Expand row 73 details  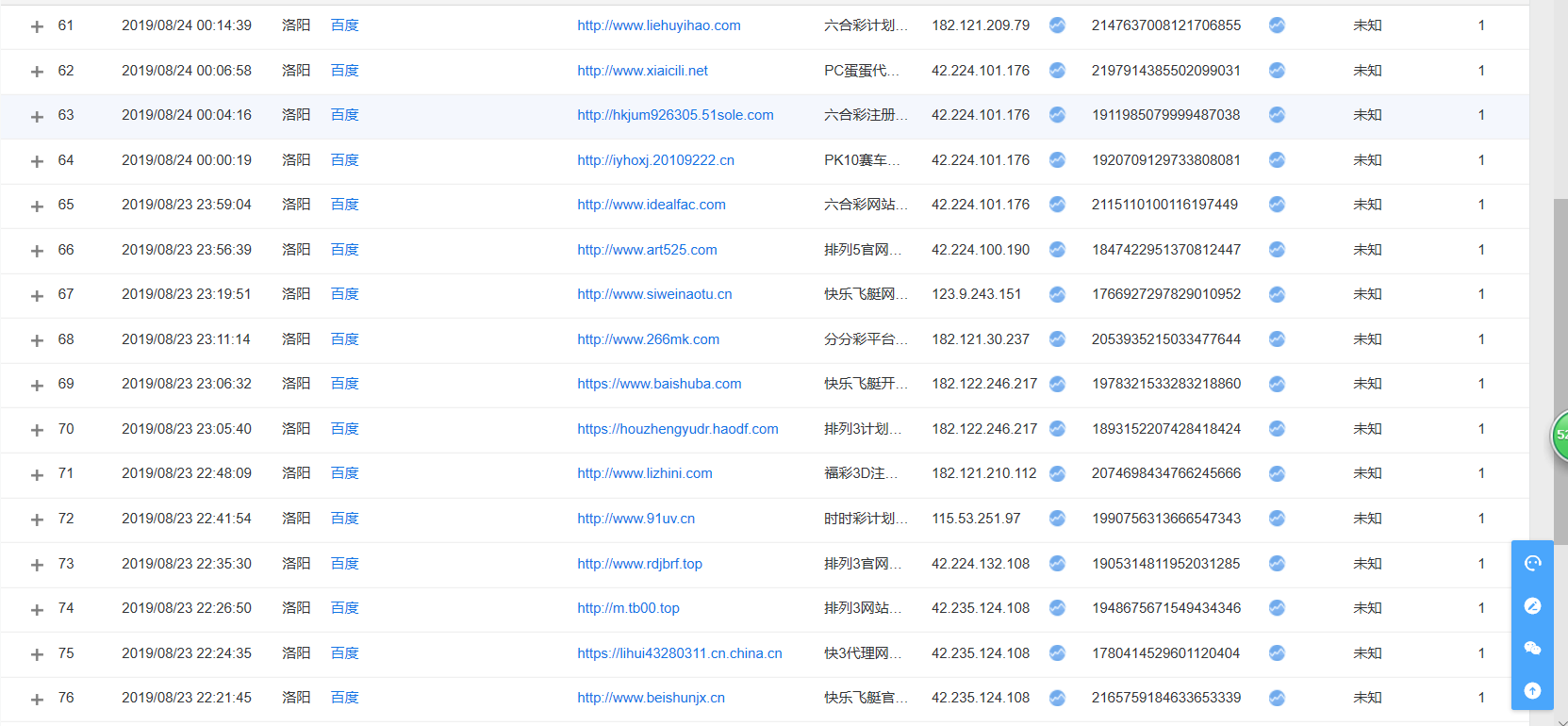(x=37, y=565)
